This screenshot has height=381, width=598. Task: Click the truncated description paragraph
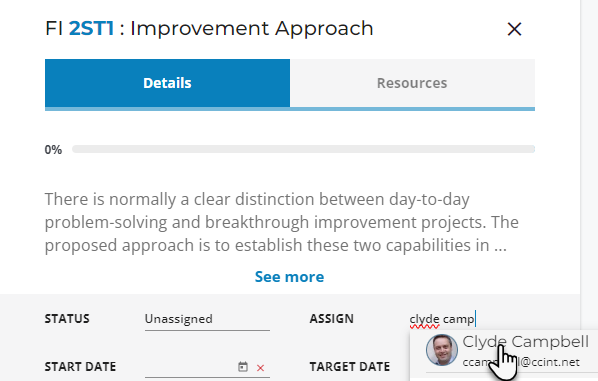tap(281, 222)
